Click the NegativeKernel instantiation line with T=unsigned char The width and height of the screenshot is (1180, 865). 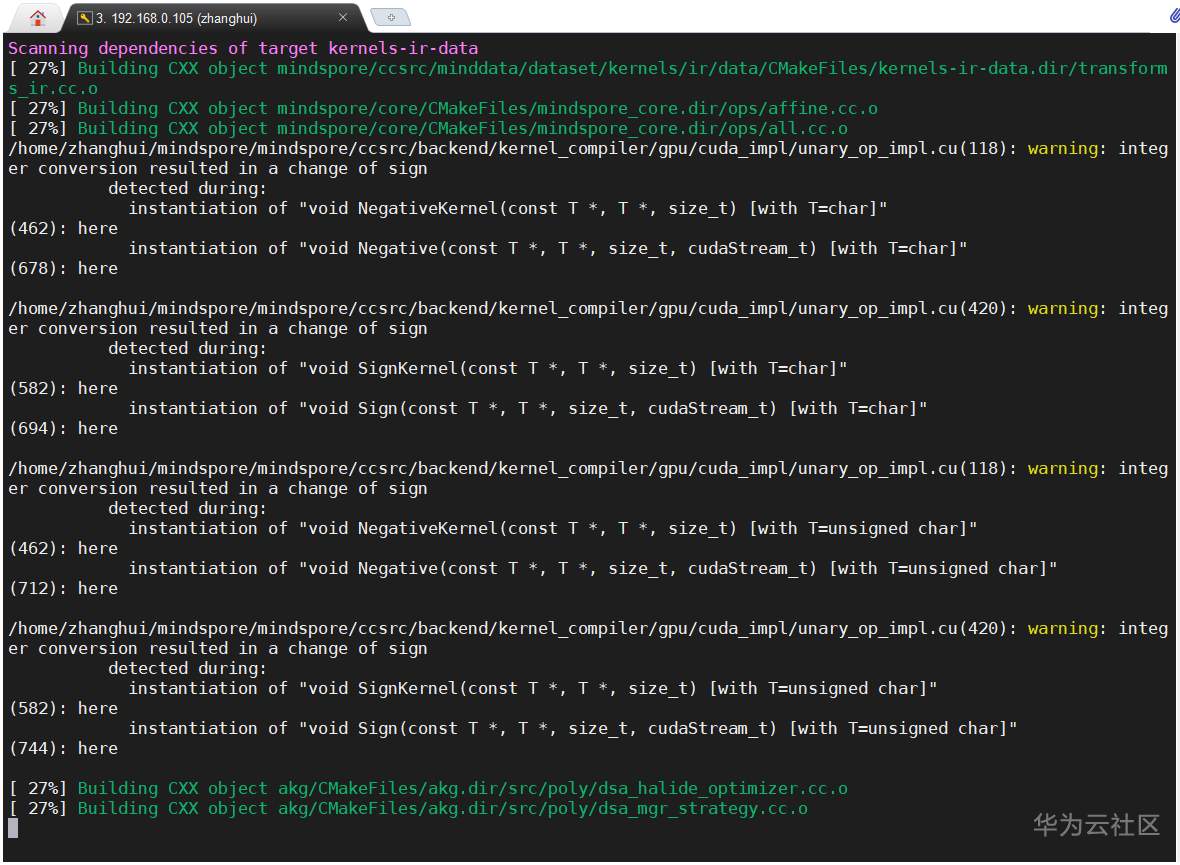tap(553, 528)
